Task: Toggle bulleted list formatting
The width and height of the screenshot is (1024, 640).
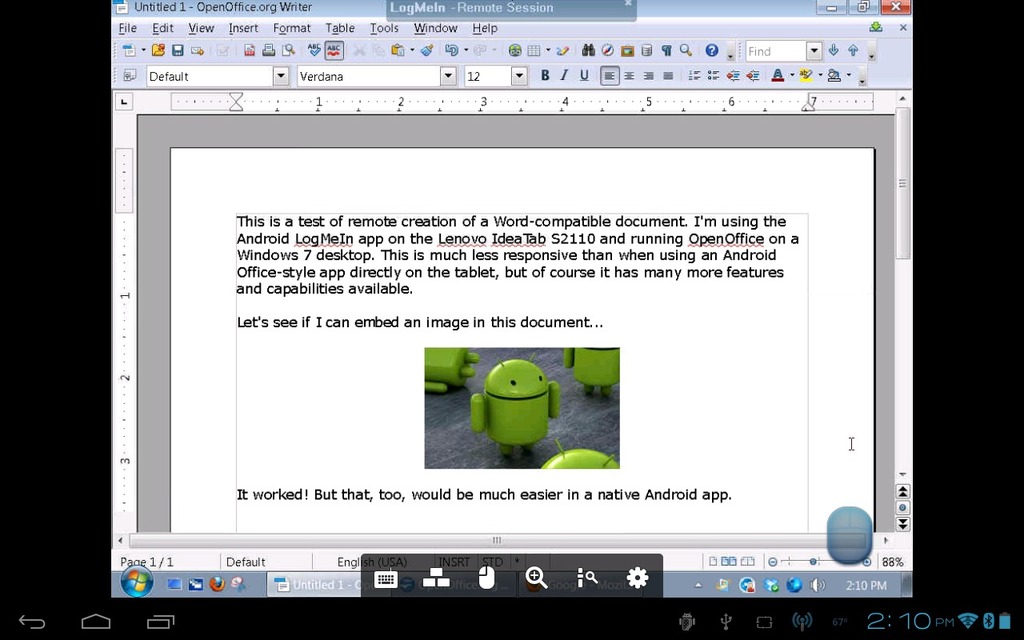Action: 714,76
